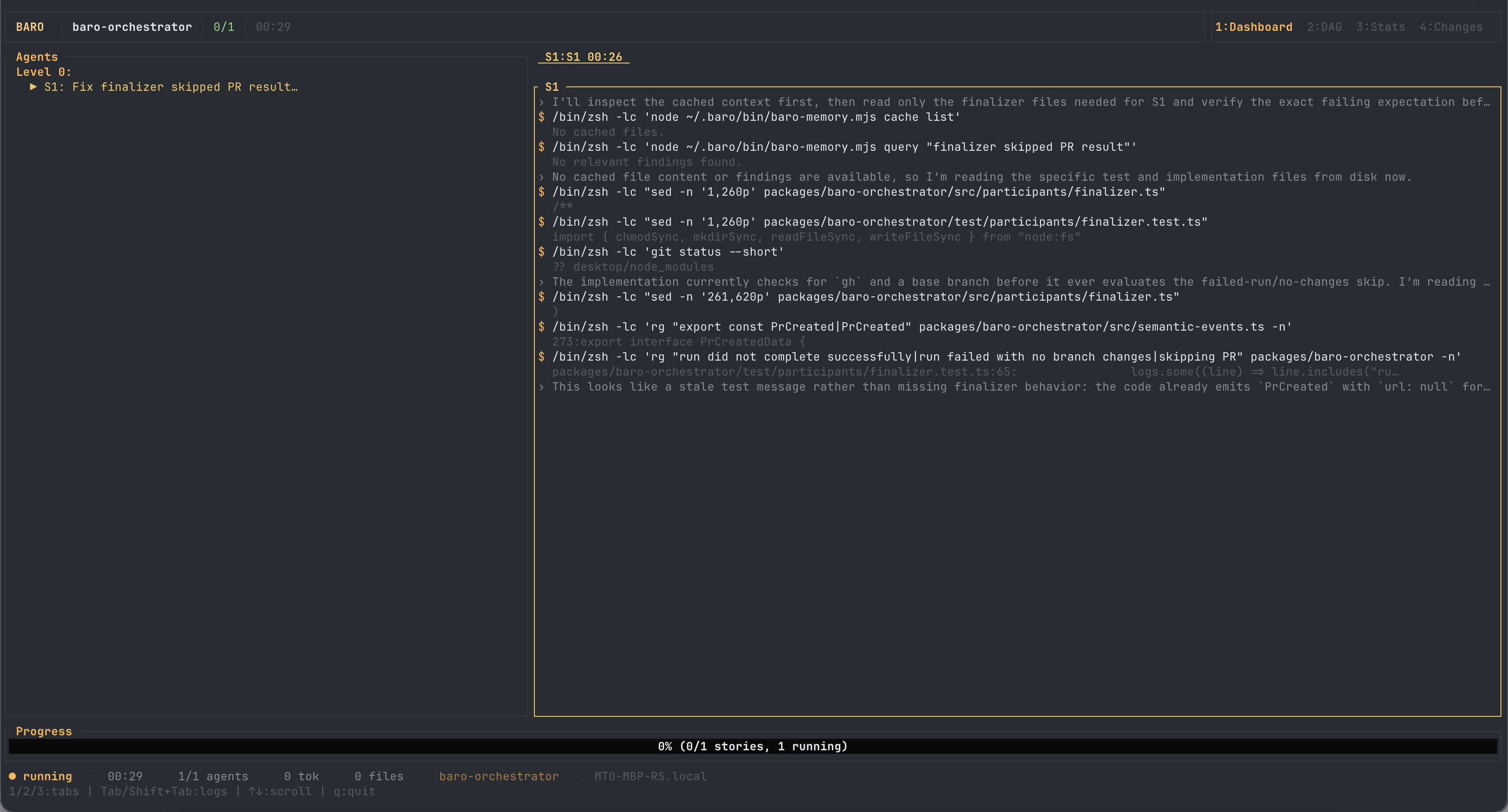
Task: Click the q:quit shortcut hint
Action: 354,792
